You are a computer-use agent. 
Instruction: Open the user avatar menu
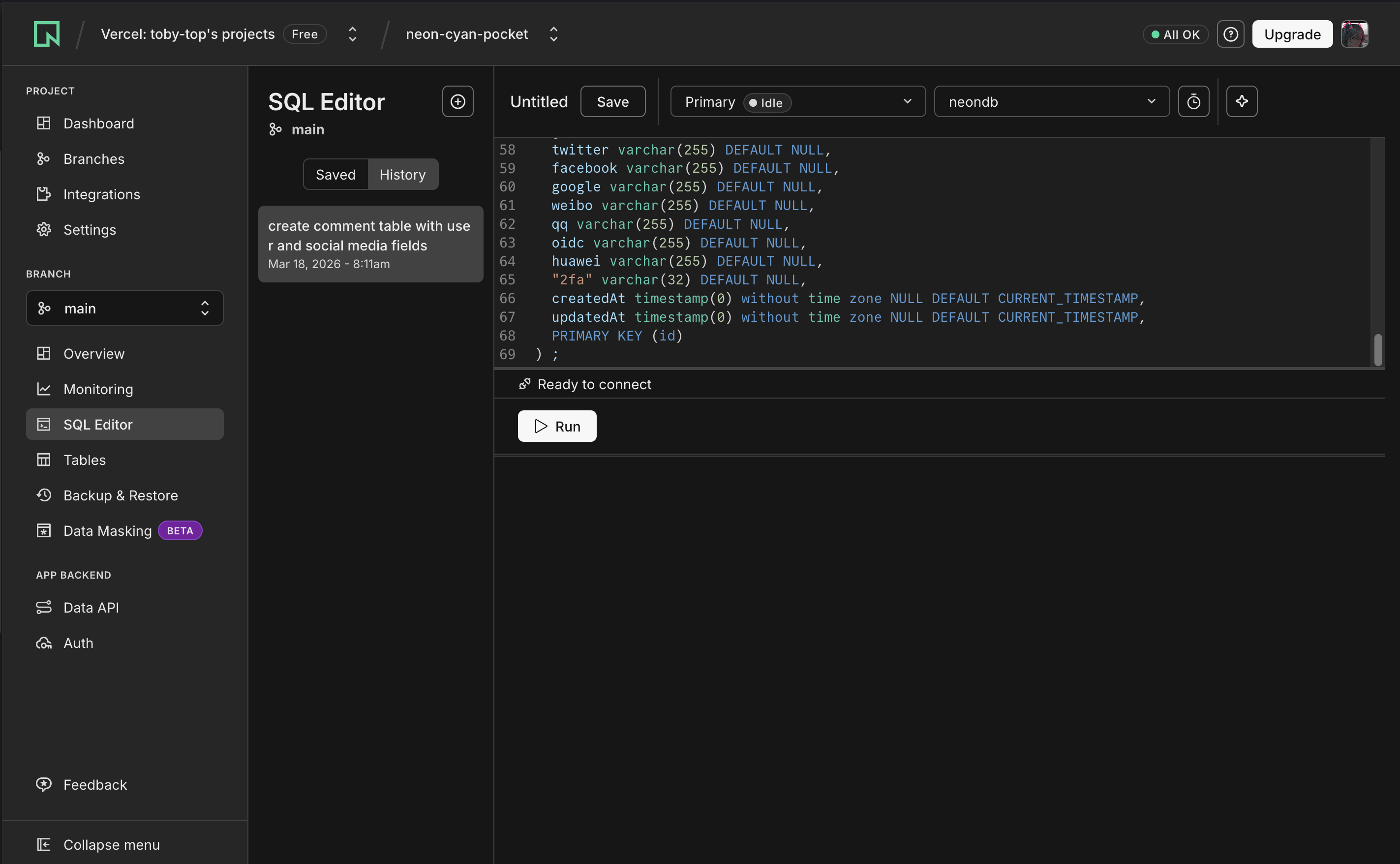[x=1354, y=34]
